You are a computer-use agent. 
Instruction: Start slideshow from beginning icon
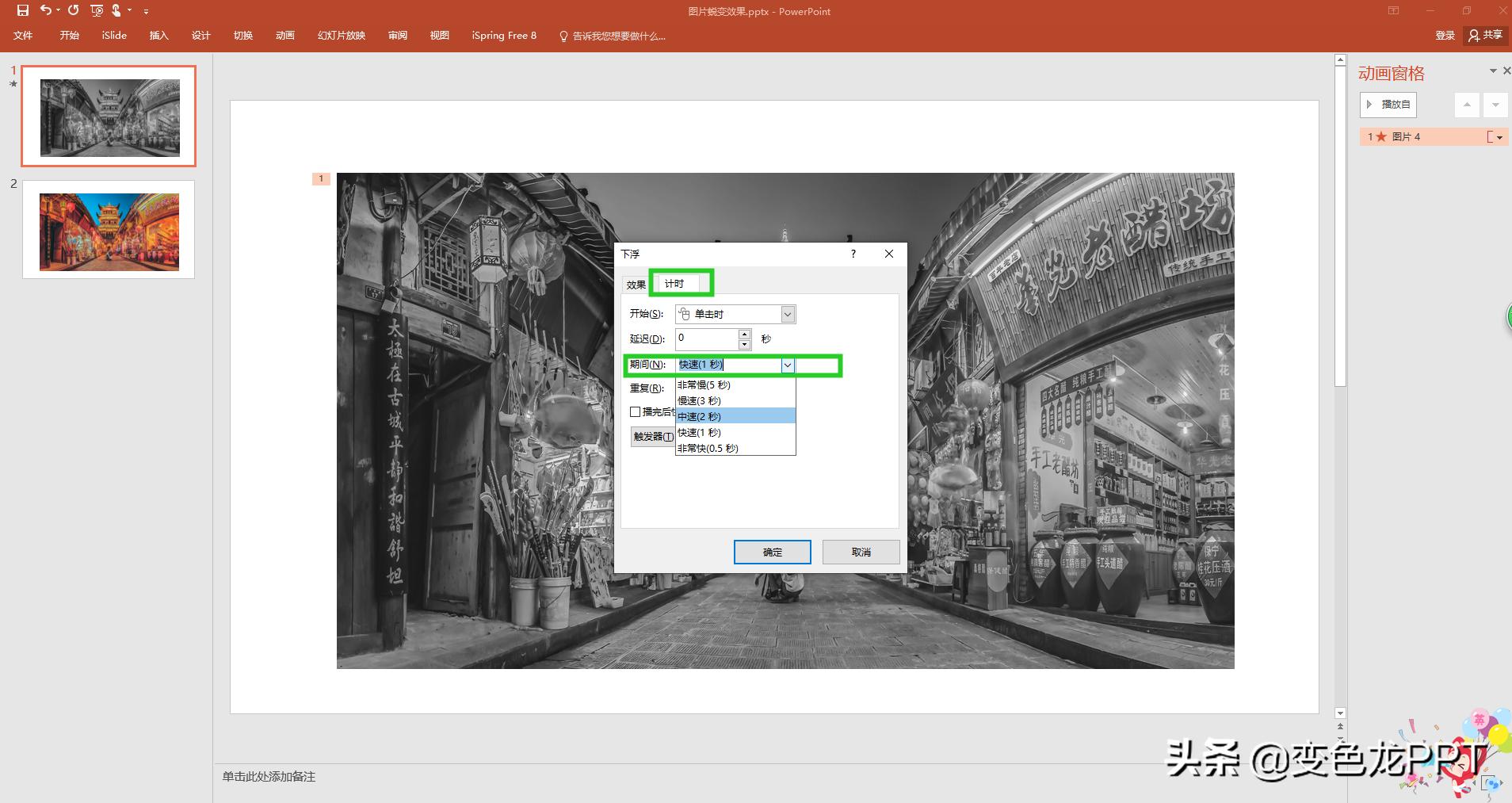(x=97, y=10)
